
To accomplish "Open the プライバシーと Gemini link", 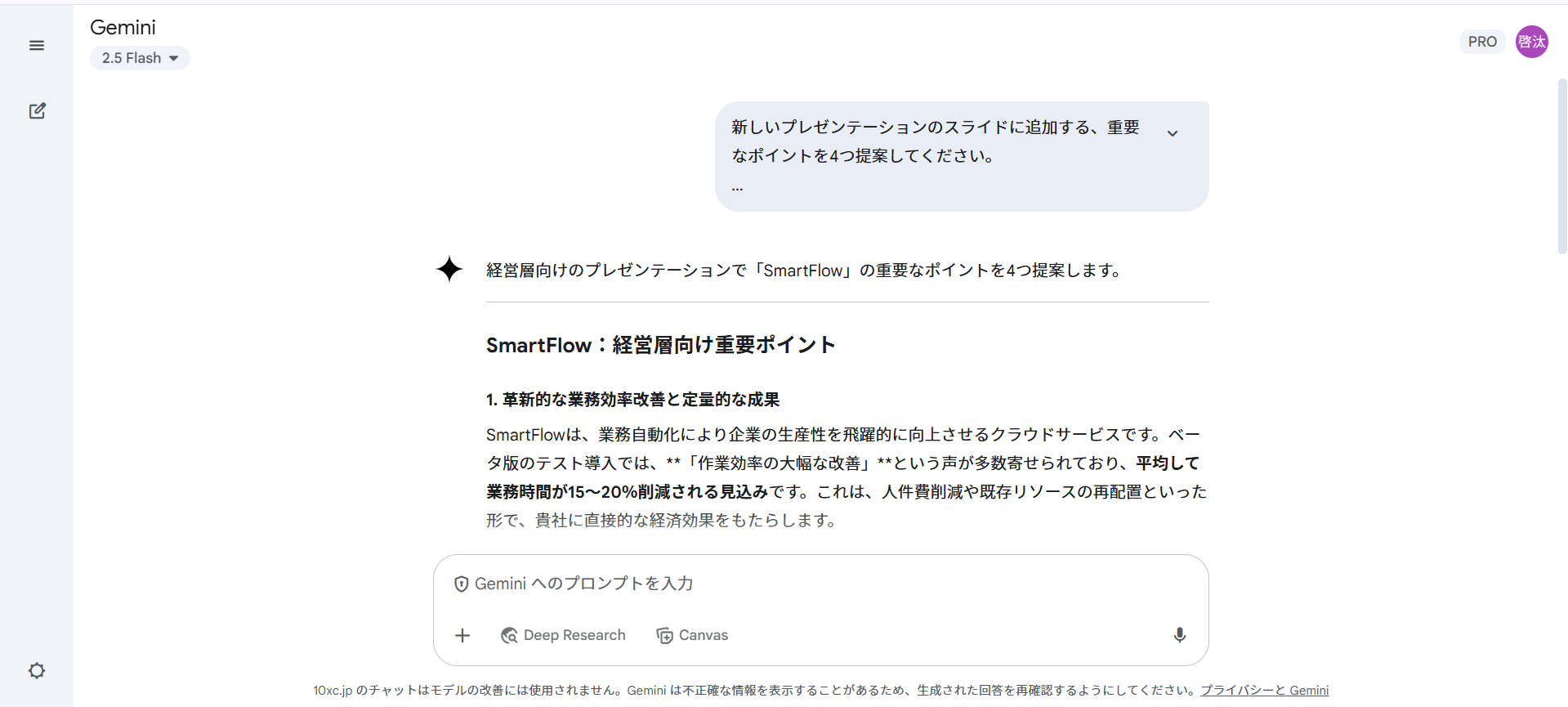I will pos(1264,690).
